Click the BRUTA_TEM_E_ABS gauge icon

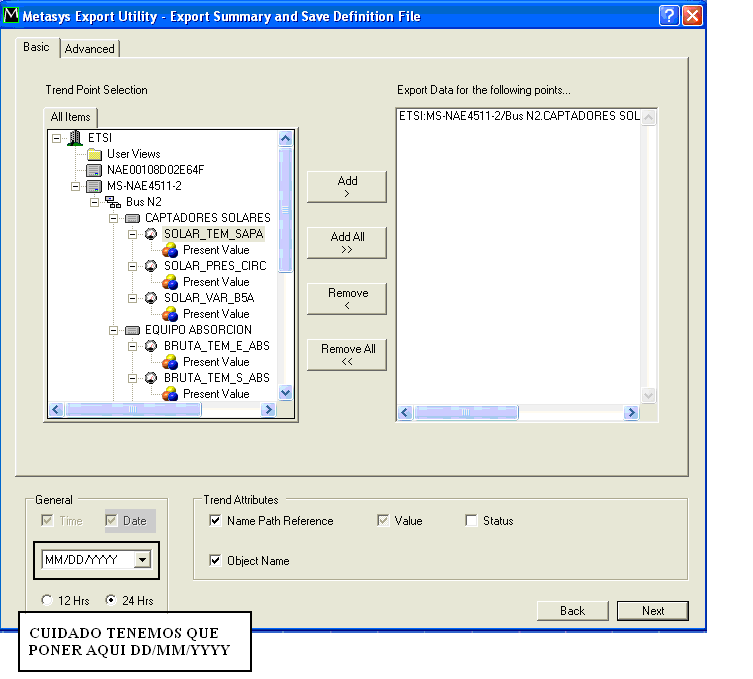(151, 346)
